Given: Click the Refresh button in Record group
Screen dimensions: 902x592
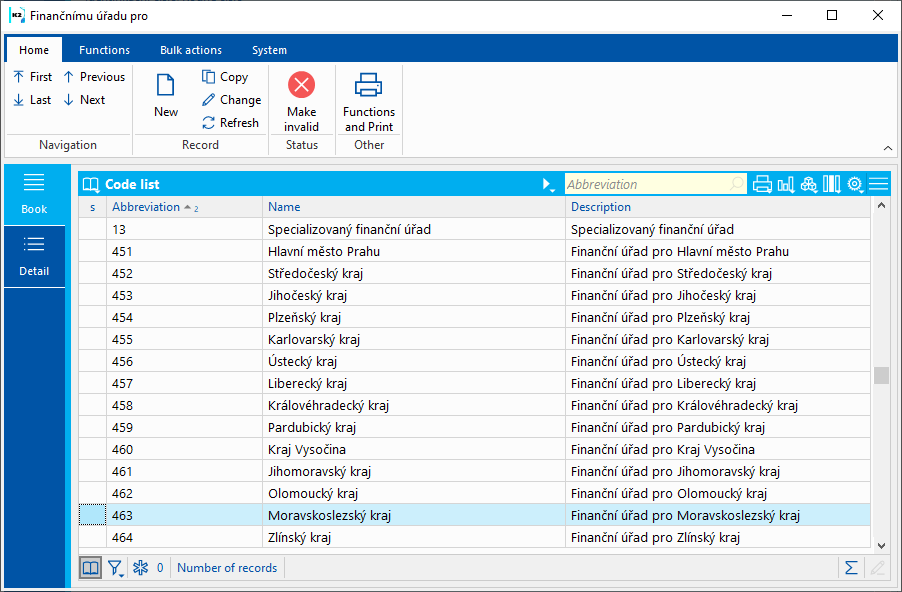Looking at the screenshot, I should [x=231, y=123].
